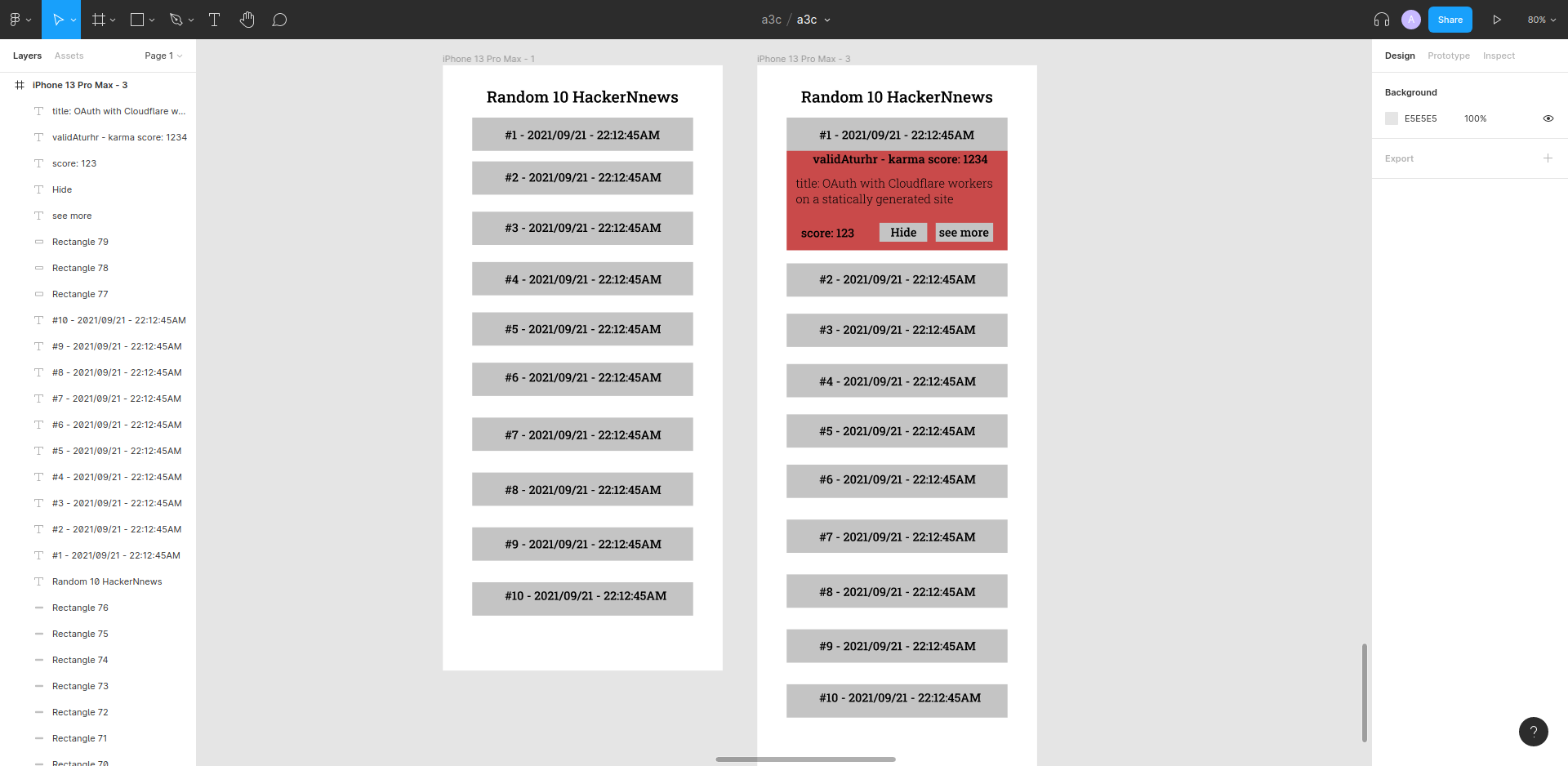Screen dimensions: 1568x766
Task: Select '#10 - 2021/09/21 - 22:12:45AM' layer
Action: coord(119,320)
